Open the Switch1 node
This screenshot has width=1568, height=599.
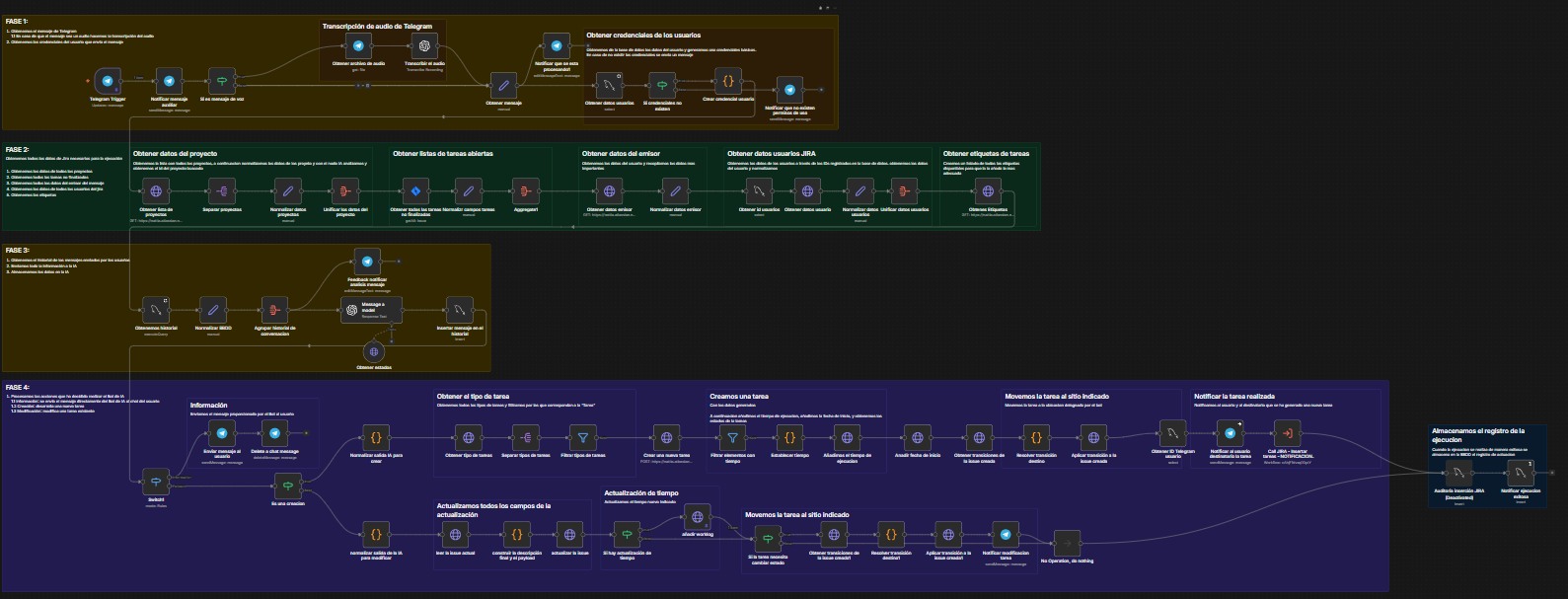(x=156, y=482)
